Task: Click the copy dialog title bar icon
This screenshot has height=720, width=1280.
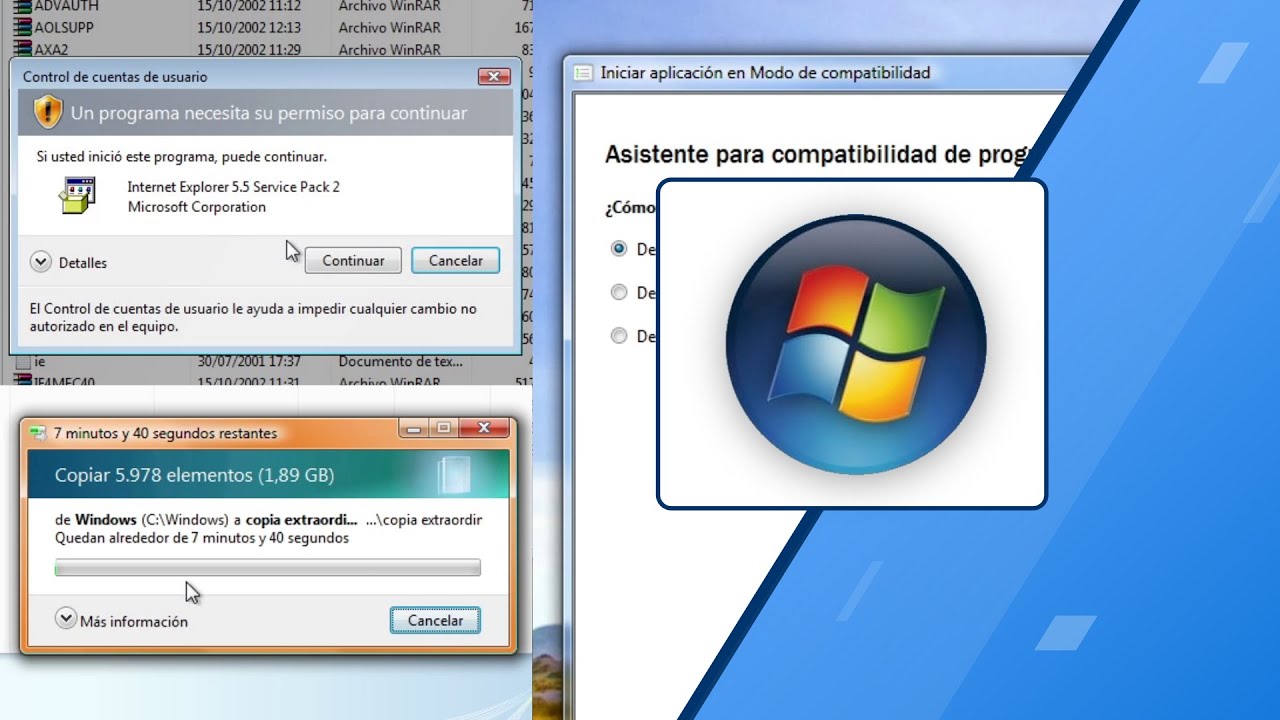Action: click(38, 433)
